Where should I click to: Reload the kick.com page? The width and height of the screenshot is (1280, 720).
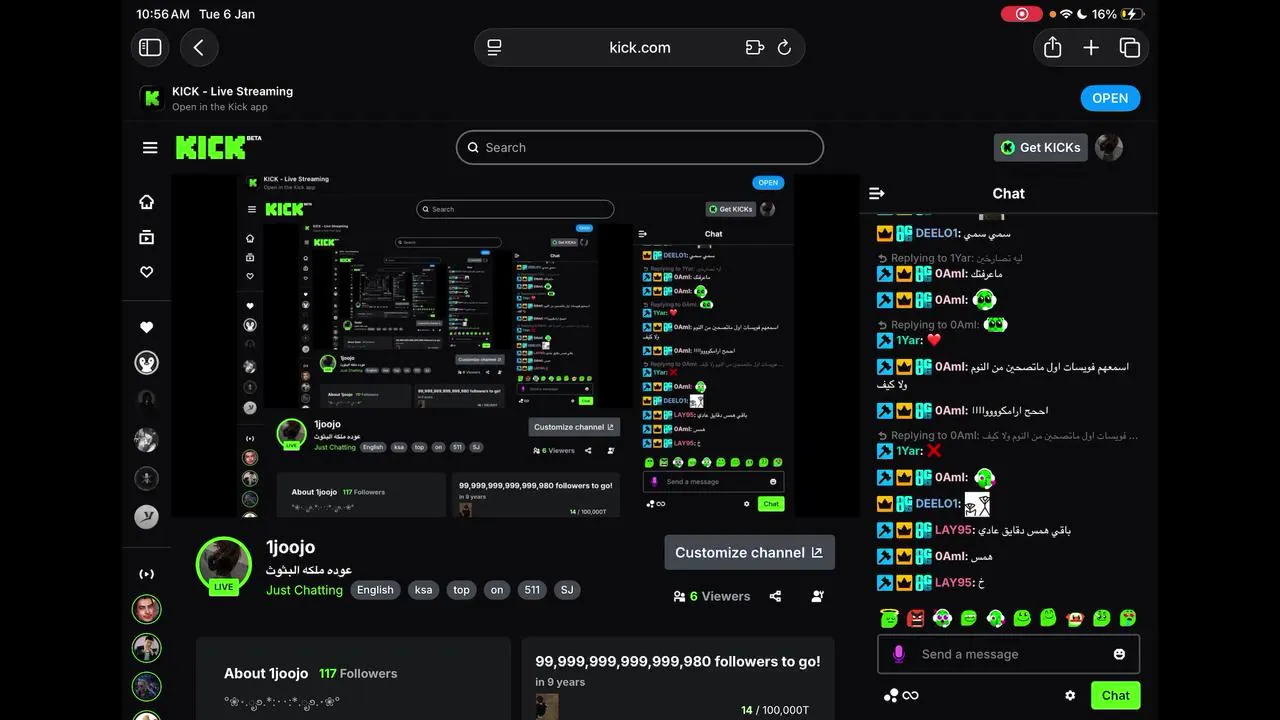click(785, 47)
